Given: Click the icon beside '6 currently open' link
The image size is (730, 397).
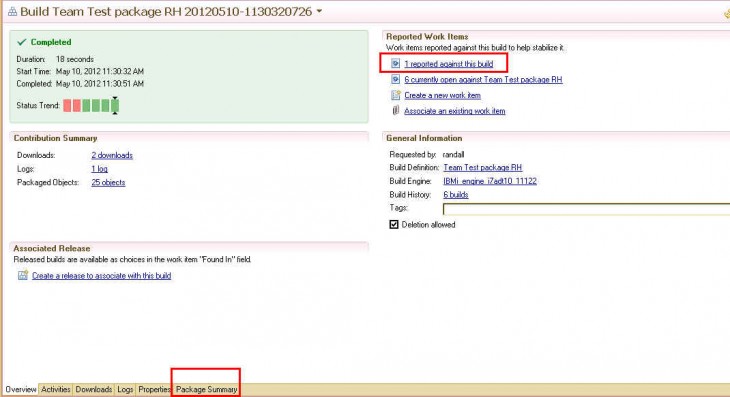Looking at the screenshot, I should (x=395, y=79).
